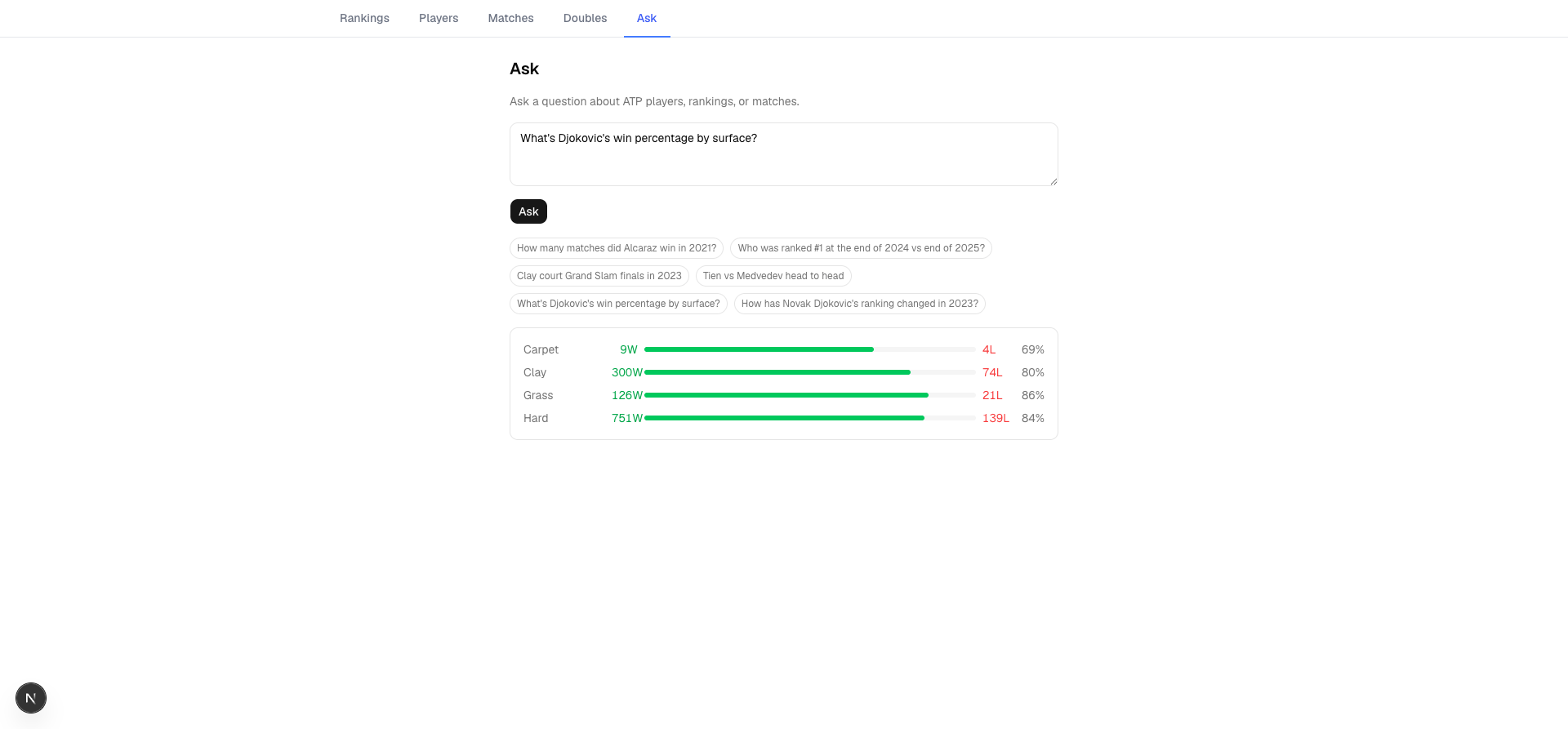Focus the question text area

coord(784,154)
